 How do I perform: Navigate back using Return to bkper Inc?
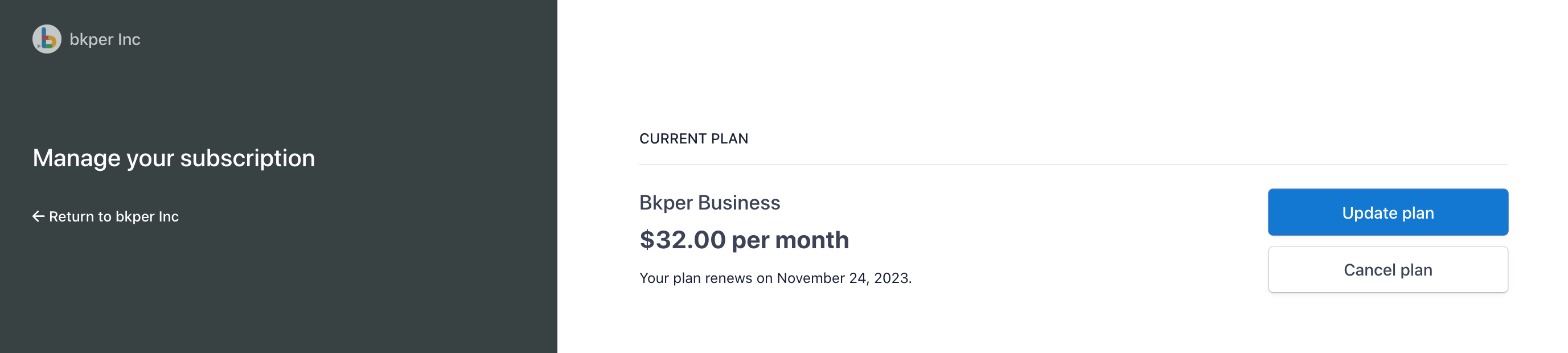[113, 216]
